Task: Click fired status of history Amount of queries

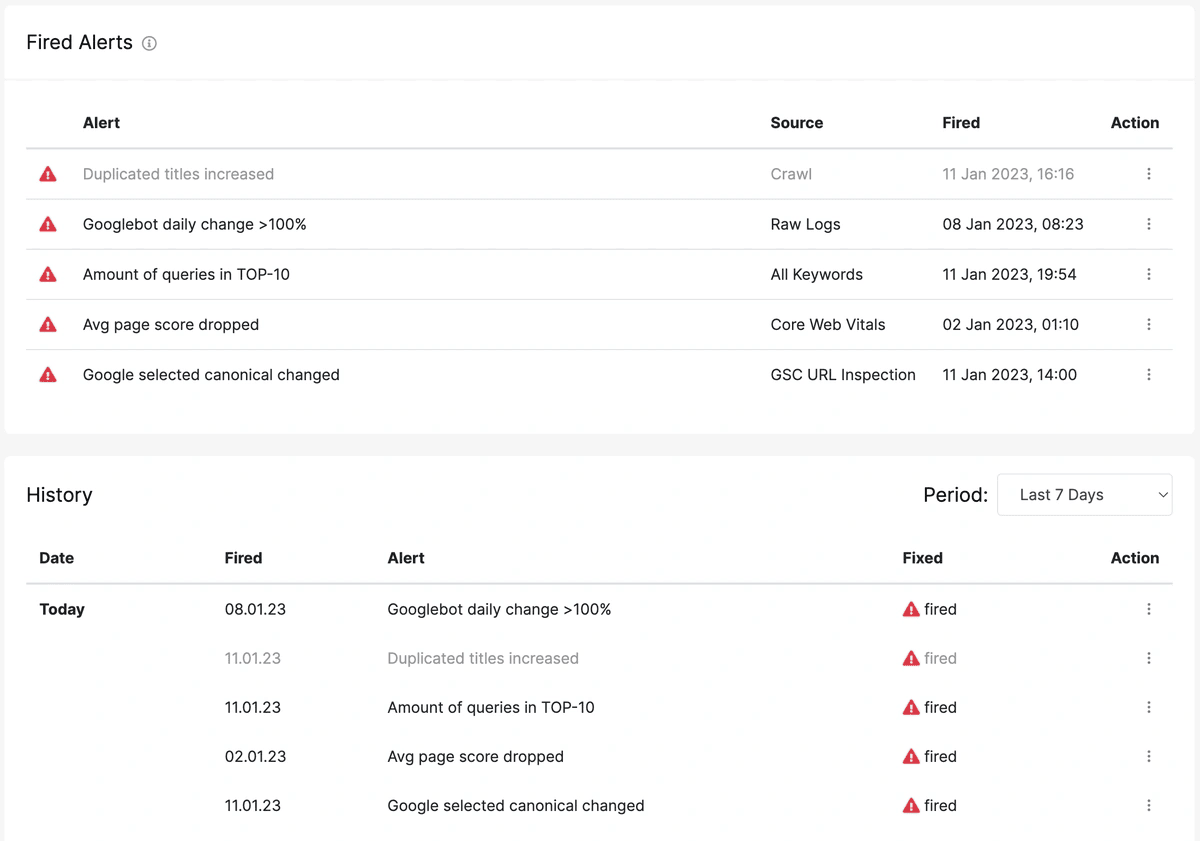Action: pyautogui.click(x=930, y=707)
